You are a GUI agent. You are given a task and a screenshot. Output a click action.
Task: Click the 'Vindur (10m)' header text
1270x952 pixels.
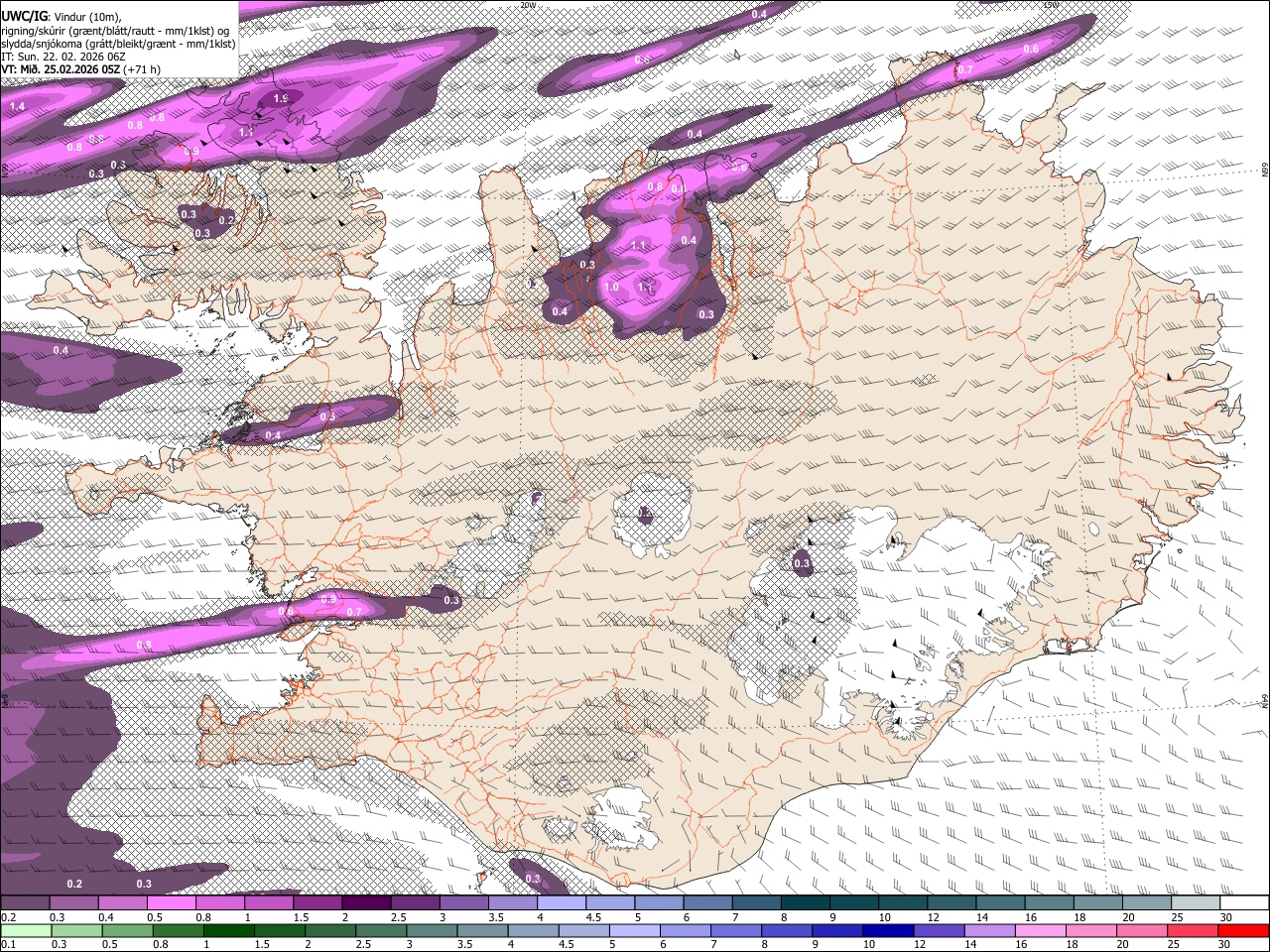[x=85, y=17]
